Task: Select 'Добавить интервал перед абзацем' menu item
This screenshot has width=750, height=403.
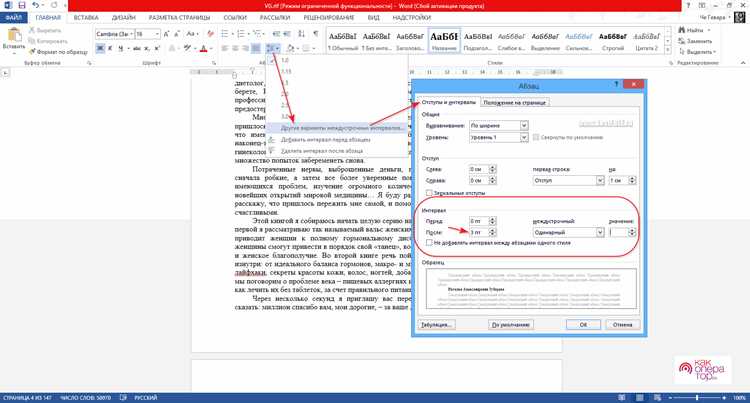Action: (337, 140)
